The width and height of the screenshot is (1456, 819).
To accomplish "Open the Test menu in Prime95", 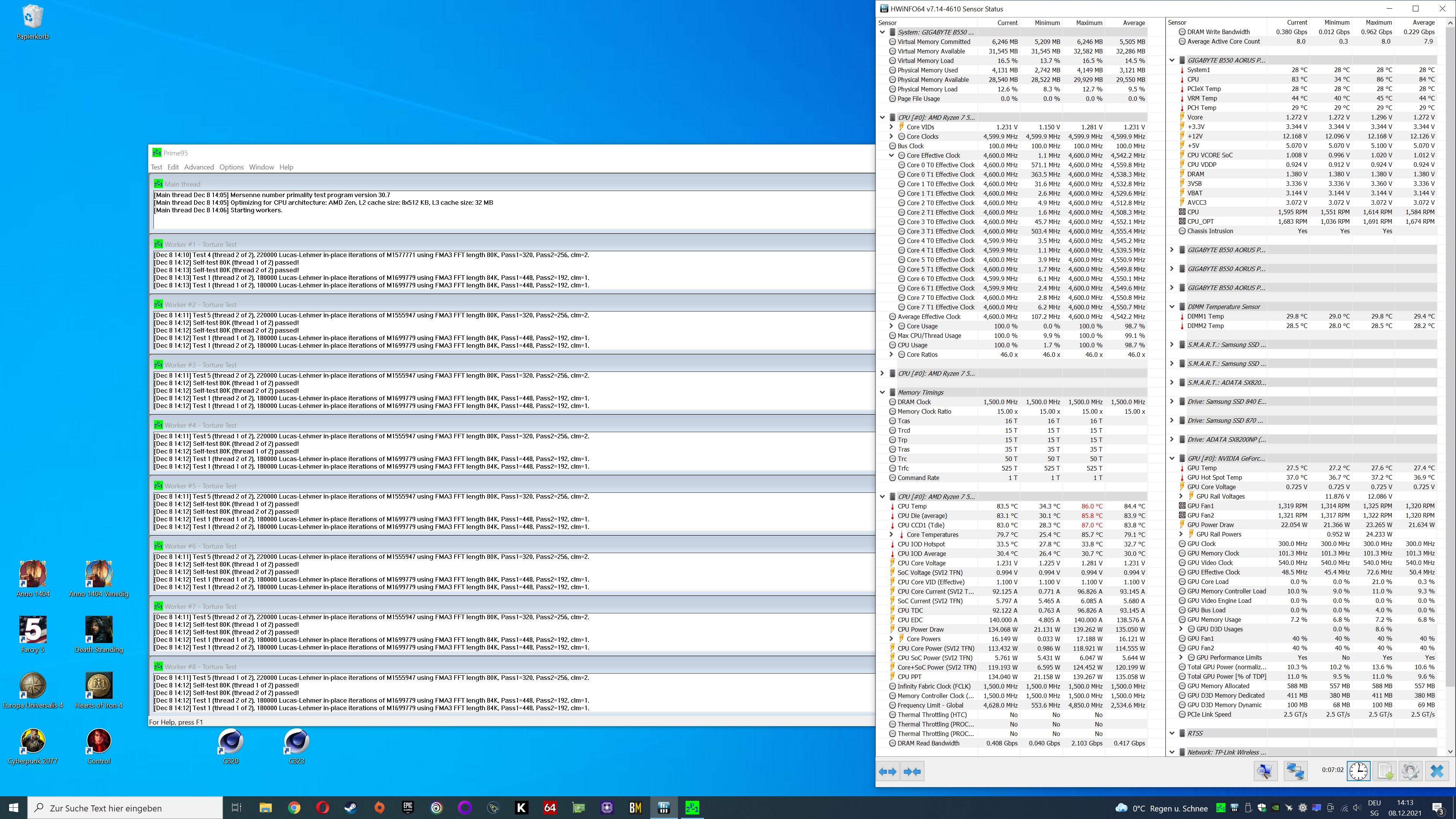I will pyautogui.click(x=157, y=167).
